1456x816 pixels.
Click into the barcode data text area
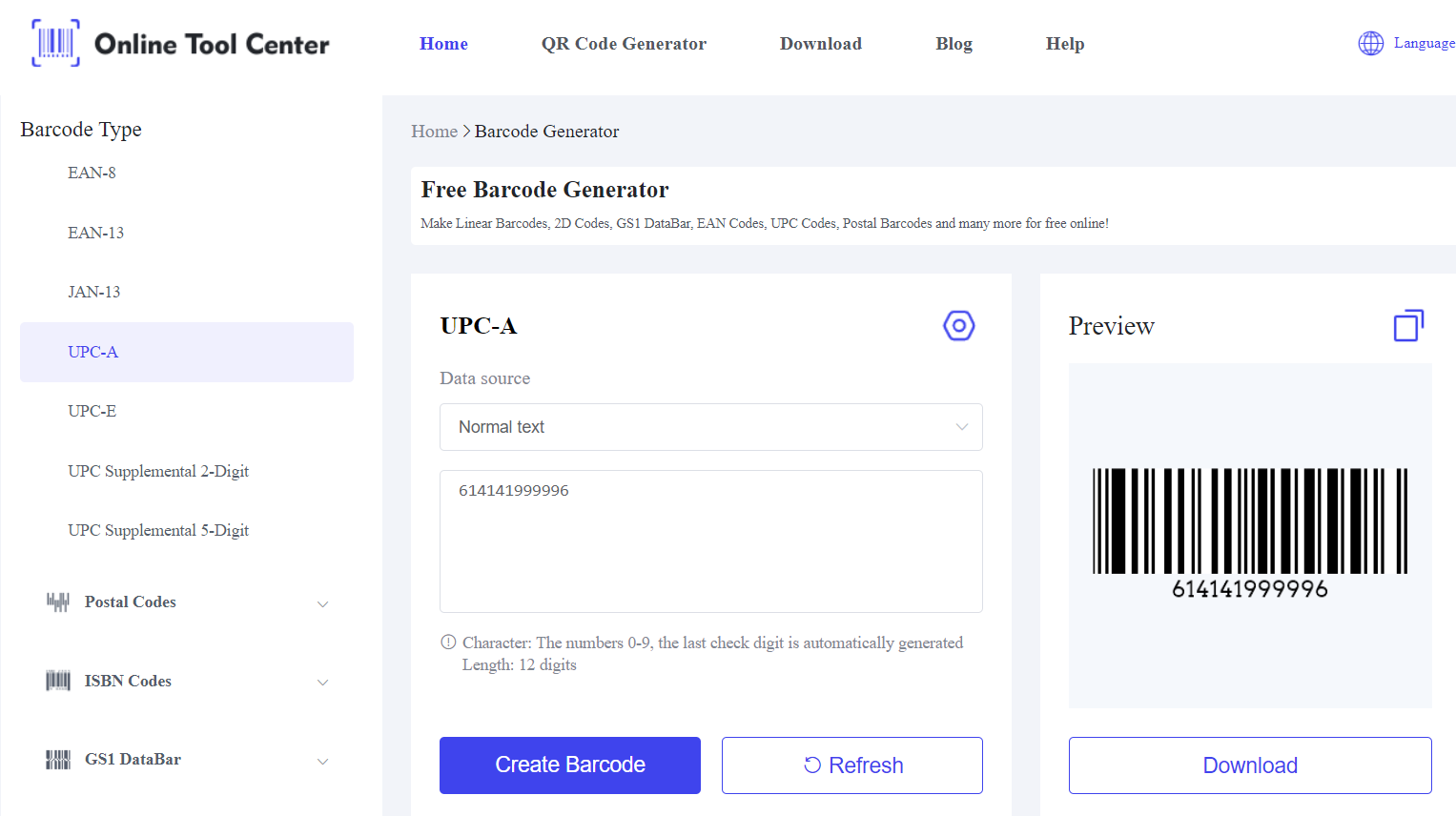tap(711, 541)
